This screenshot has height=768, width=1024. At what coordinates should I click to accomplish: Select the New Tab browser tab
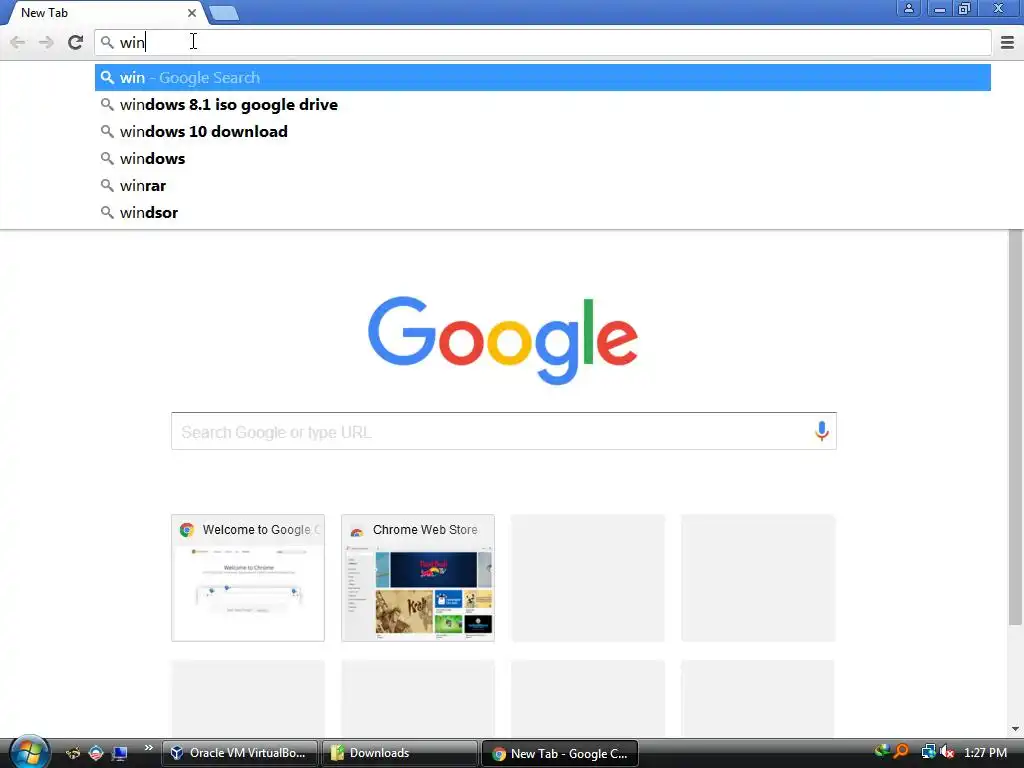click(x=104, y=13)
